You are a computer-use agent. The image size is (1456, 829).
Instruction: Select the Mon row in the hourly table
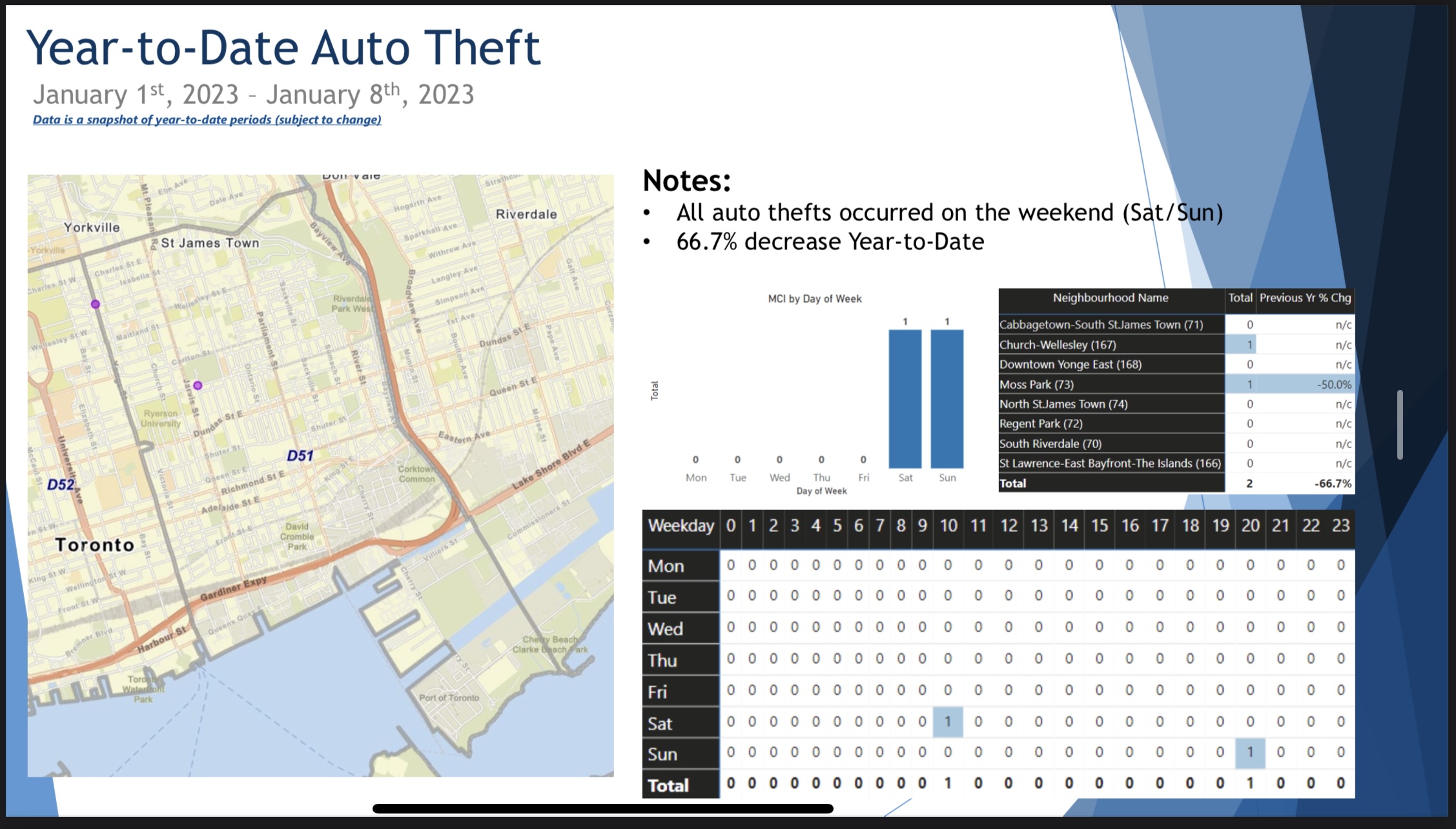[998, 566]
